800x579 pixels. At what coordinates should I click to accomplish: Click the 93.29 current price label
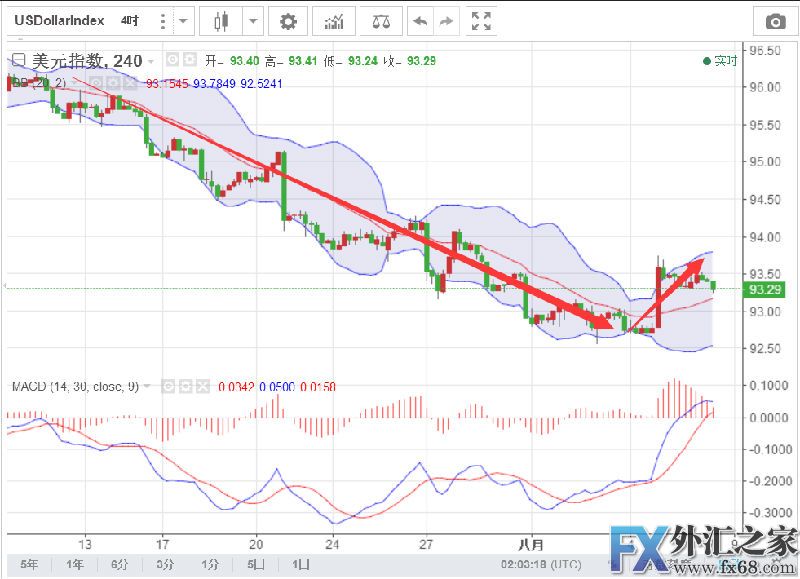click(765, 290)
